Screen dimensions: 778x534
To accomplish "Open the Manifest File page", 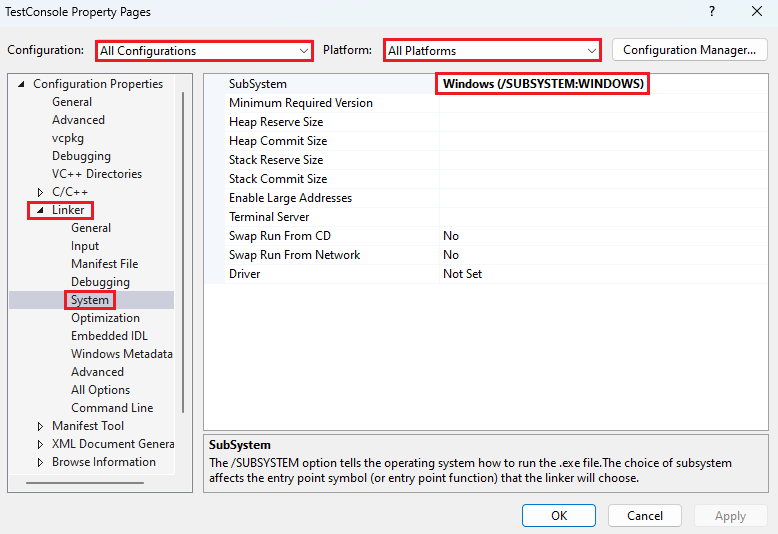I will coord(105,264).
